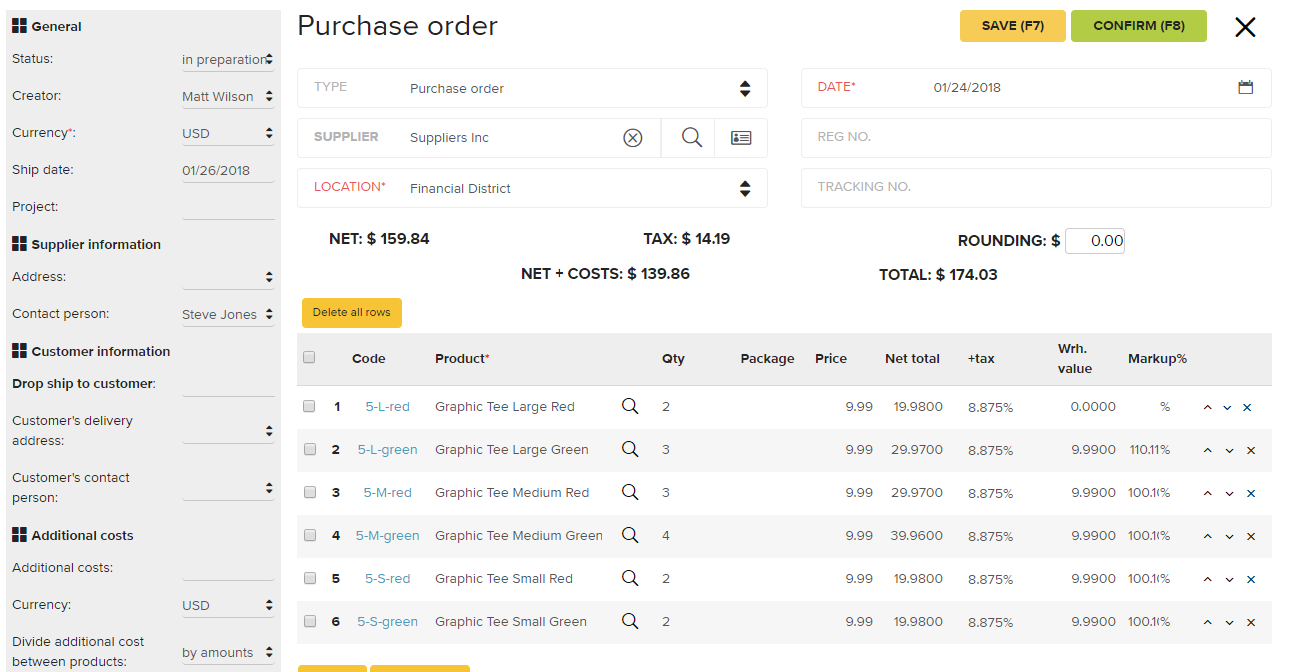
Task: Search product in Graphic Tee Medium Red row
Action: (x=630, y=492)
